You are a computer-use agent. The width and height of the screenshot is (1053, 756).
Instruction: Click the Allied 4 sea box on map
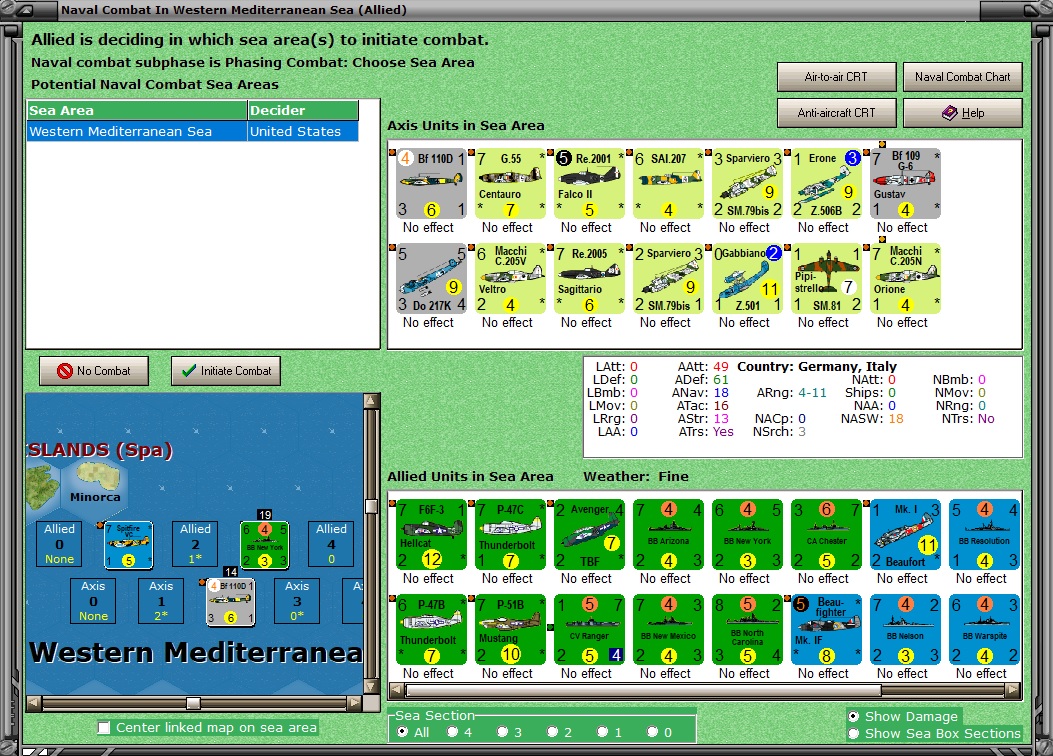tap(331, 543)
